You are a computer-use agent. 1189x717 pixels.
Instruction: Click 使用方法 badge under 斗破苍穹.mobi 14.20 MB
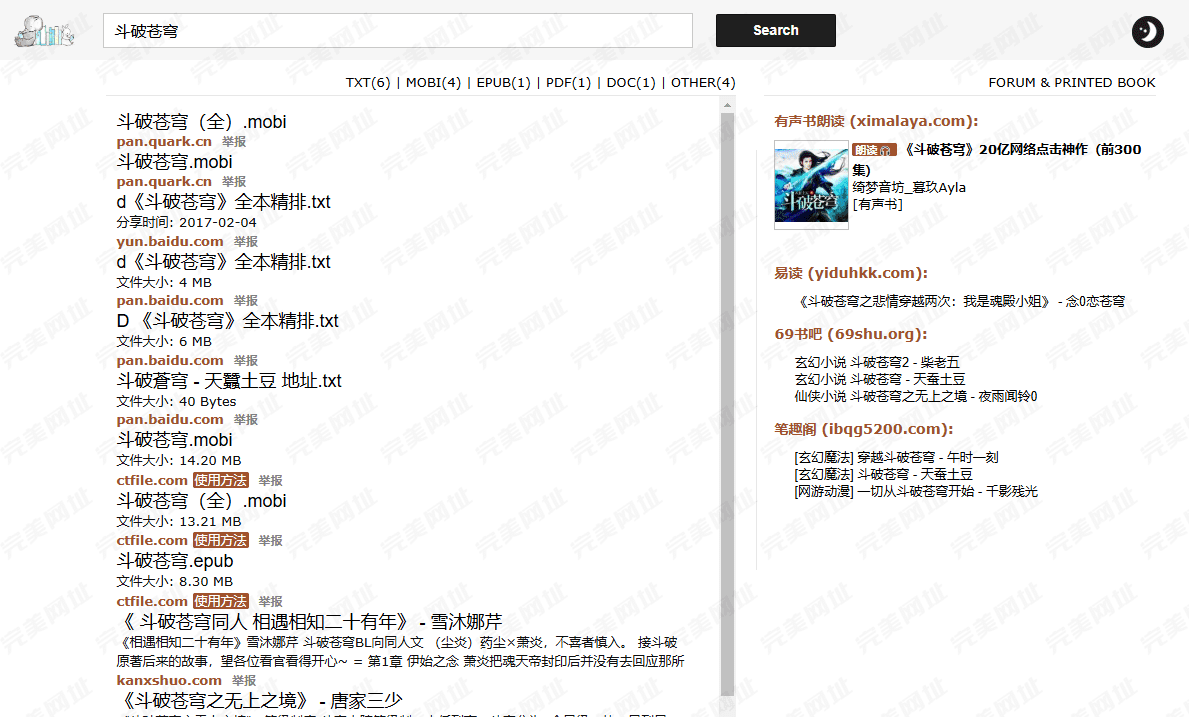[x=221, y=481]
